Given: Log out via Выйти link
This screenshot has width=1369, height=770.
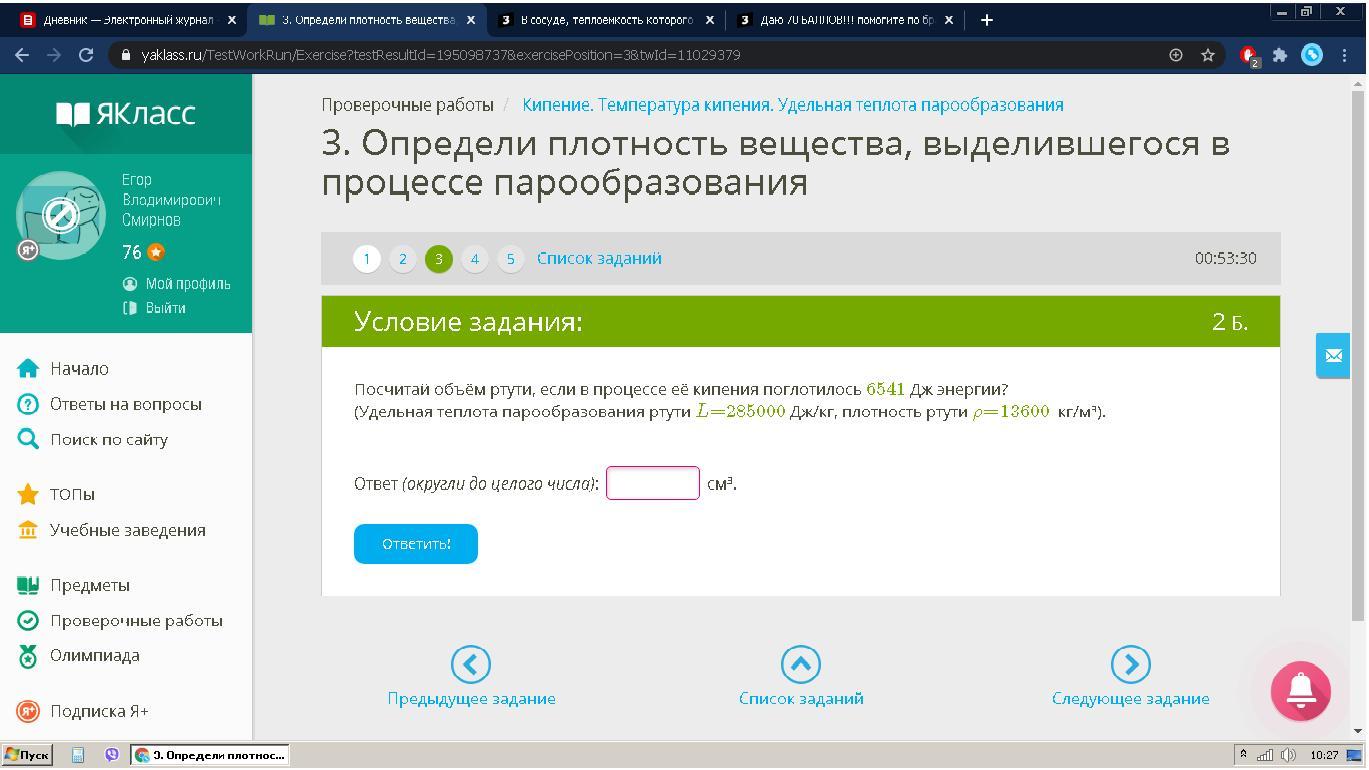Looking at the screenshot, I should point(165,308).
